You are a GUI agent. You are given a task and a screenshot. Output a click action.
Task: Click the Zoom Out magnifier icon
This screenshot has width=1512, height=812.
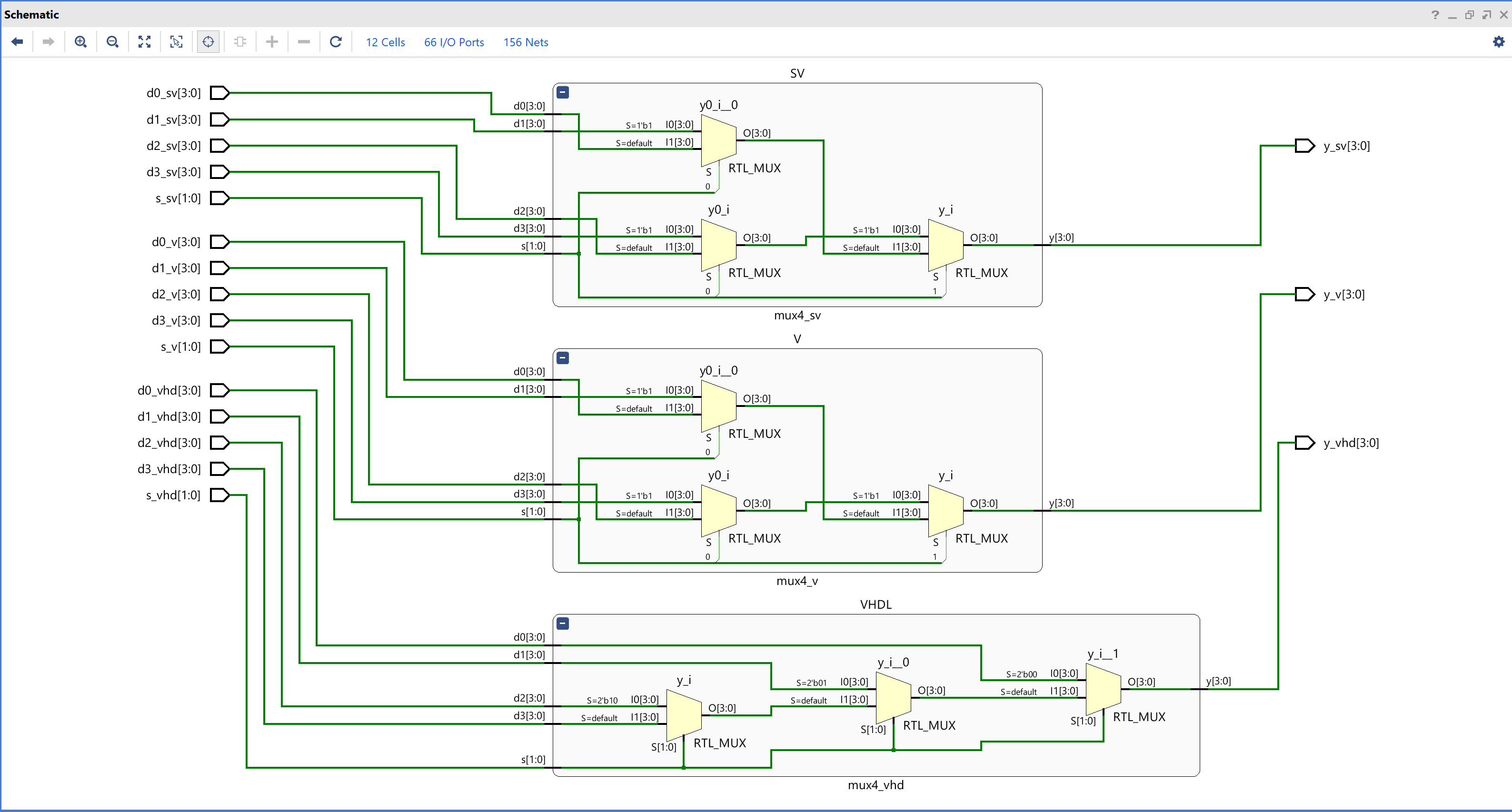tap(112, 42)
